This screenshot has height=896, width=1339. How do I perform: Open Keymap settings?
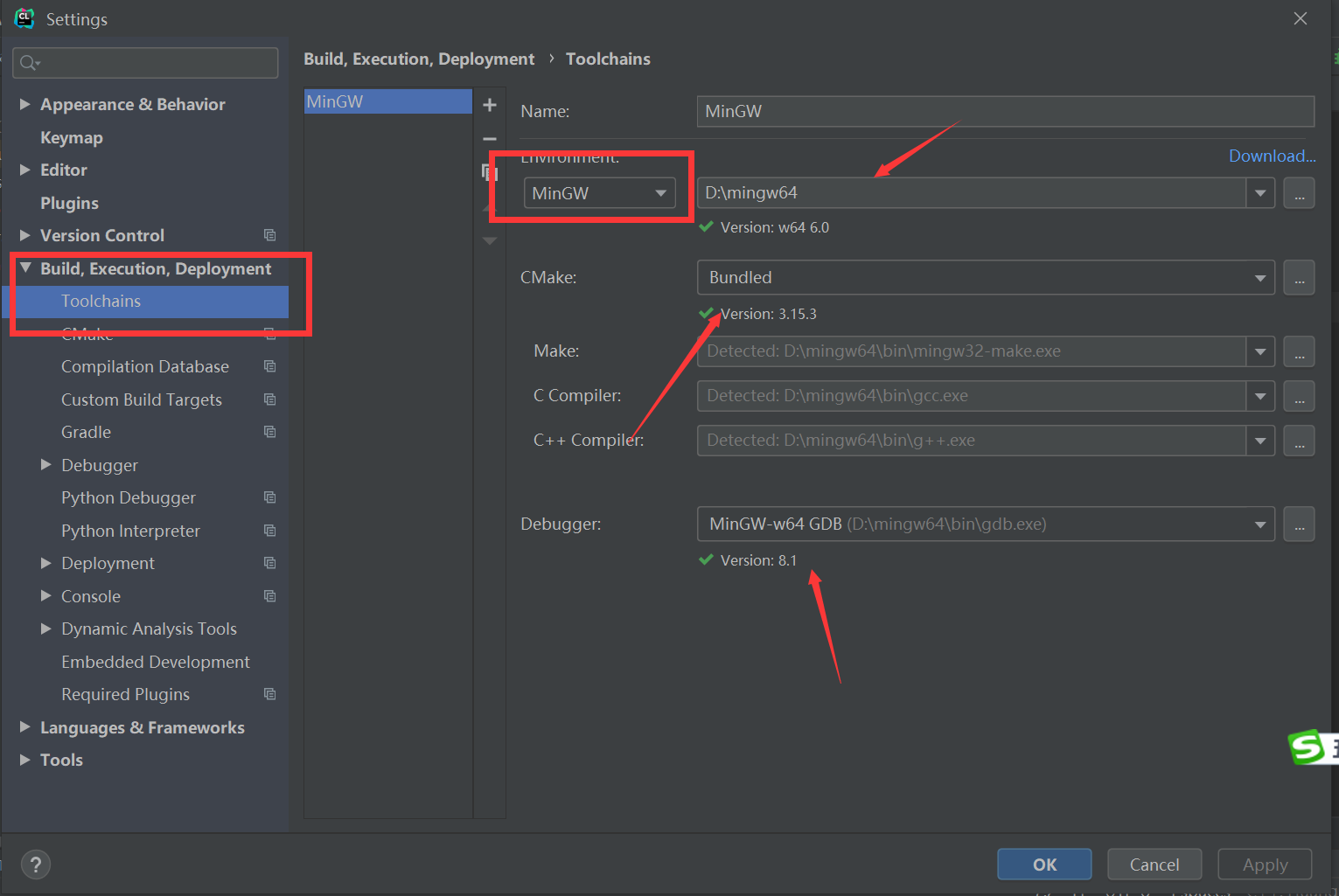pos(72,137)
